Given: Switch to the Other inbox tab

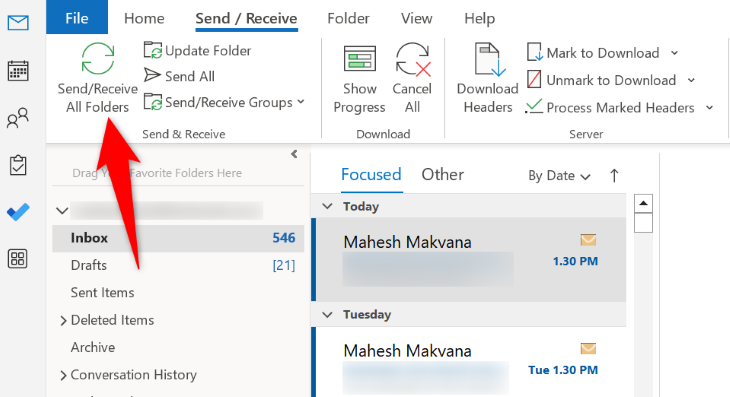Looking at the screenshot, I should click(x=443, y=175).
